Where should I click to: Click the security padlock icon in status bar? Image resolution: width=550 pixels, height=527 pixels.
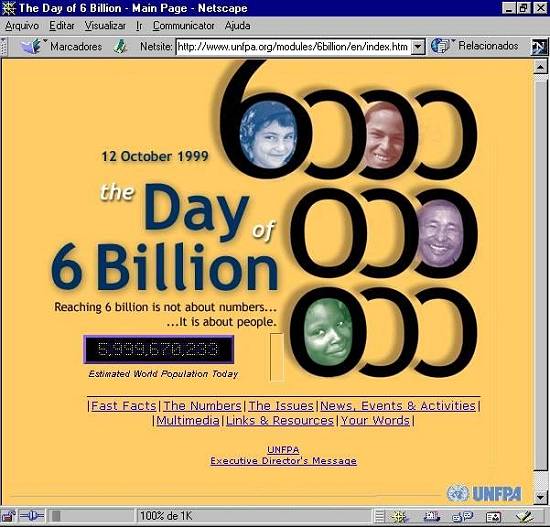[x=8, y=516]
